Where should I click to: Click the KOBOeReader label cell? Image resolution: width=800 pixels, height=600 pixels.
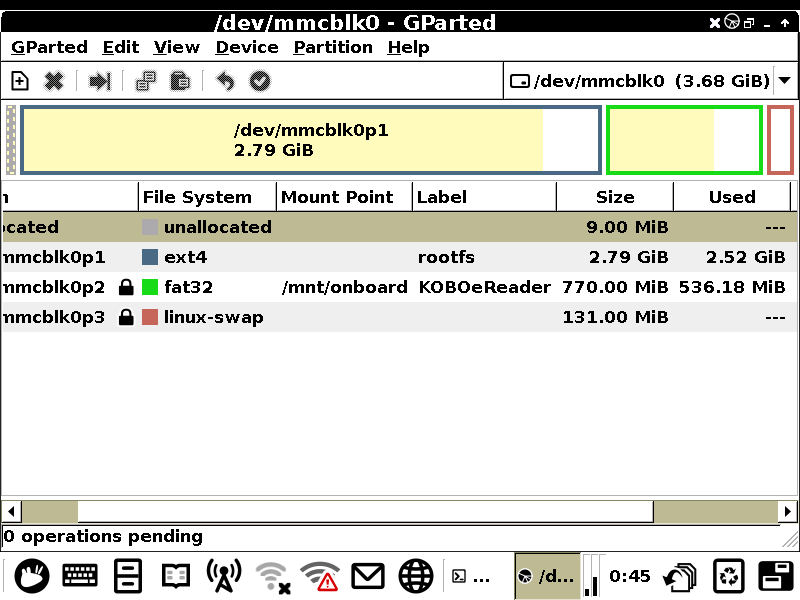[484, 287]
